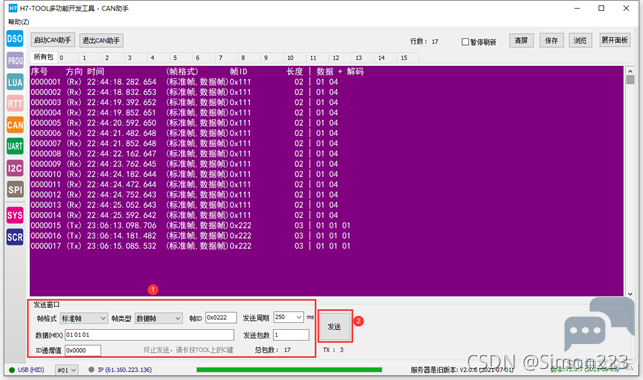Click the scrollbar down arrow
Screen dimensions: 643x380
630,294
